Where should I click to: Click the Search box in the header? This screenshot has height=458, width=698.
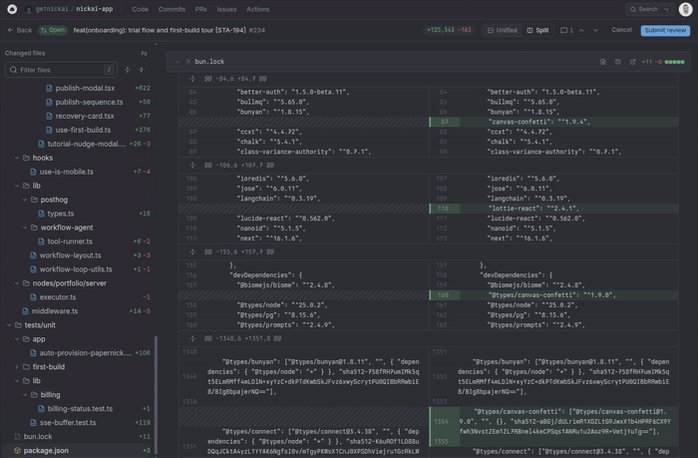pyautogui.click(x=649, y=9)
